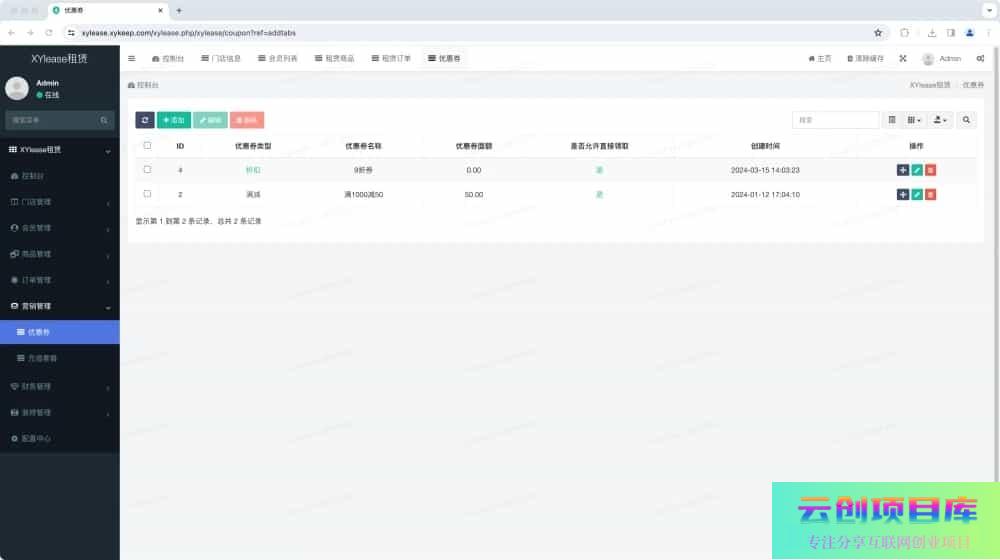The height and width of the screenshot is (560, 1000).
Task: Click the refresh table icon button
Action: pos(145,120)
